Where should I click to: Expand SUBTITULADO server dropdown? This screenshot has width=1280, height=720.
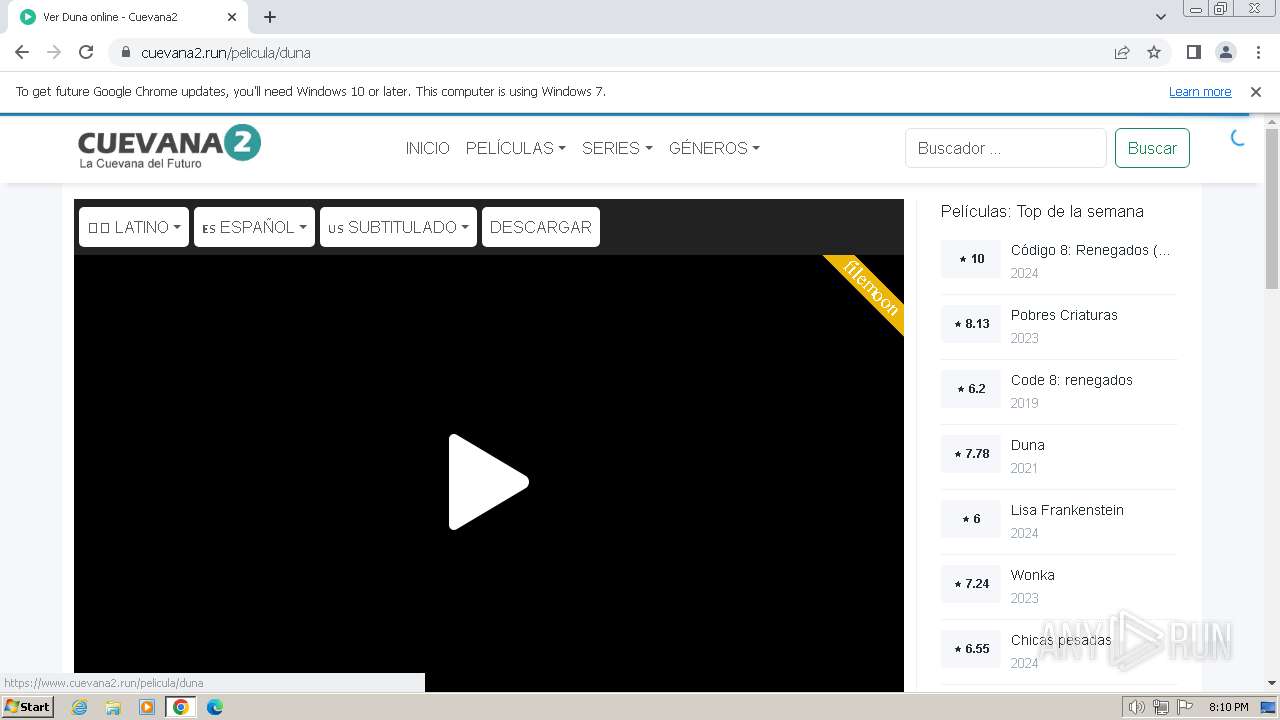coord(398,227)
